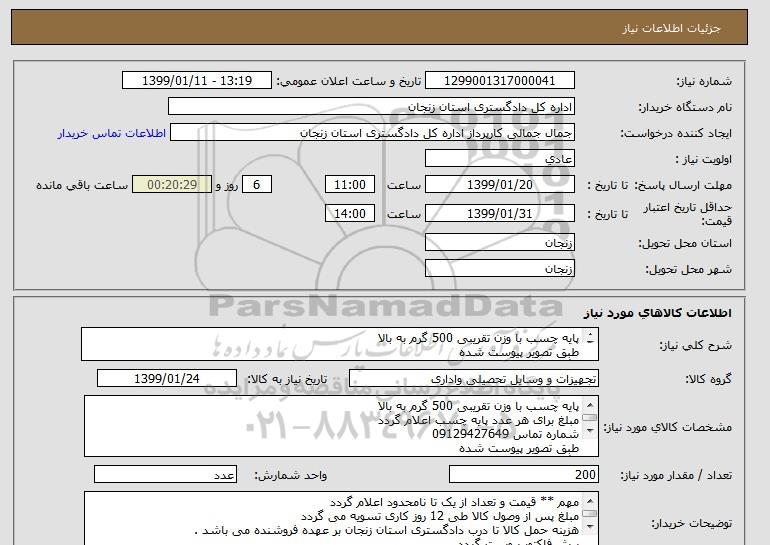Click the label توضیحات خریدار

[x=691, y=524]
